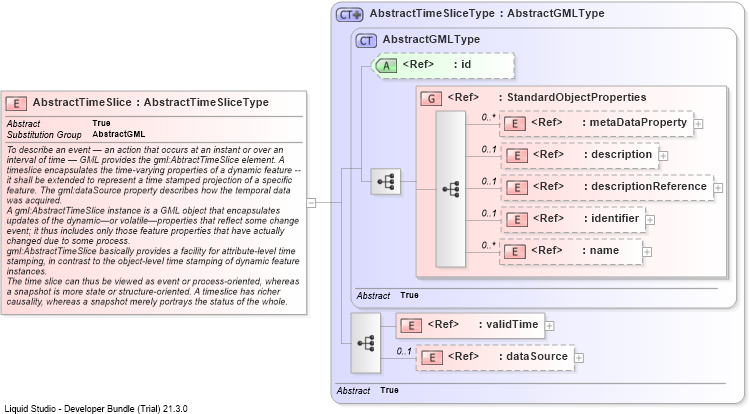Click the 'Substitution Group' property label
The width and height of the screenshot is (749, 414).
coord(44,135)
